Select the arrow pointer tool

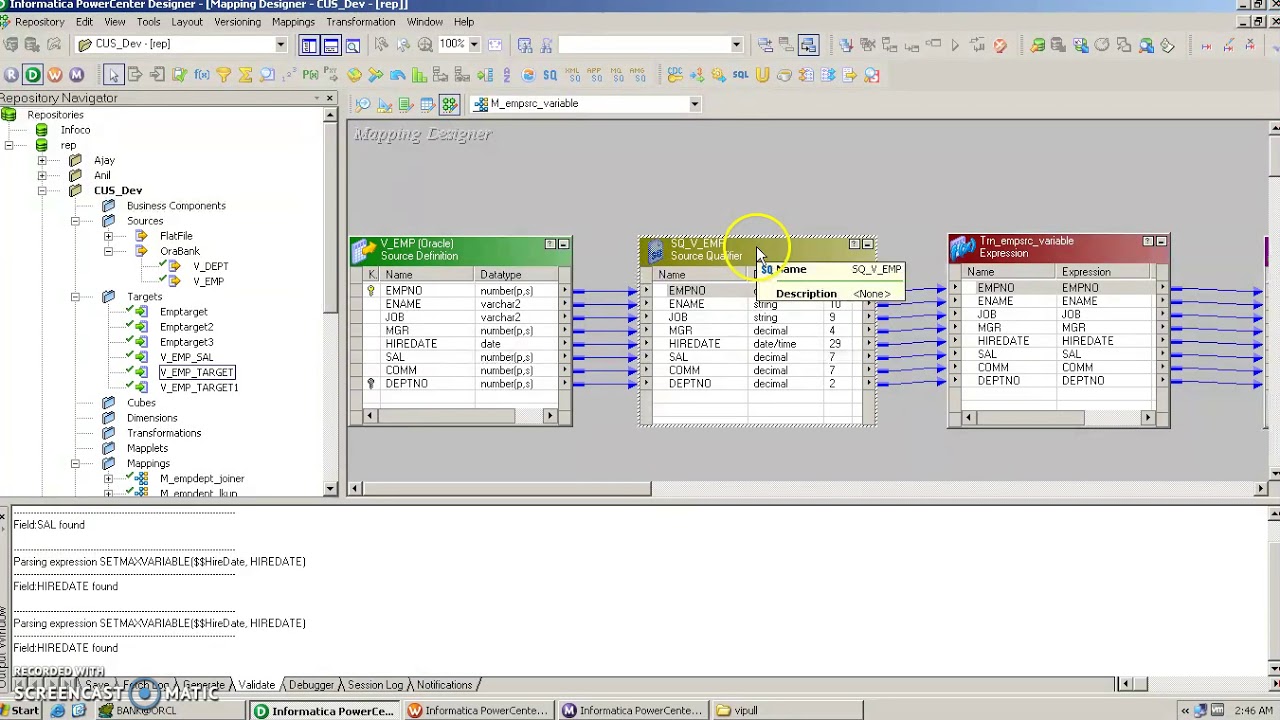pos(114,75)
